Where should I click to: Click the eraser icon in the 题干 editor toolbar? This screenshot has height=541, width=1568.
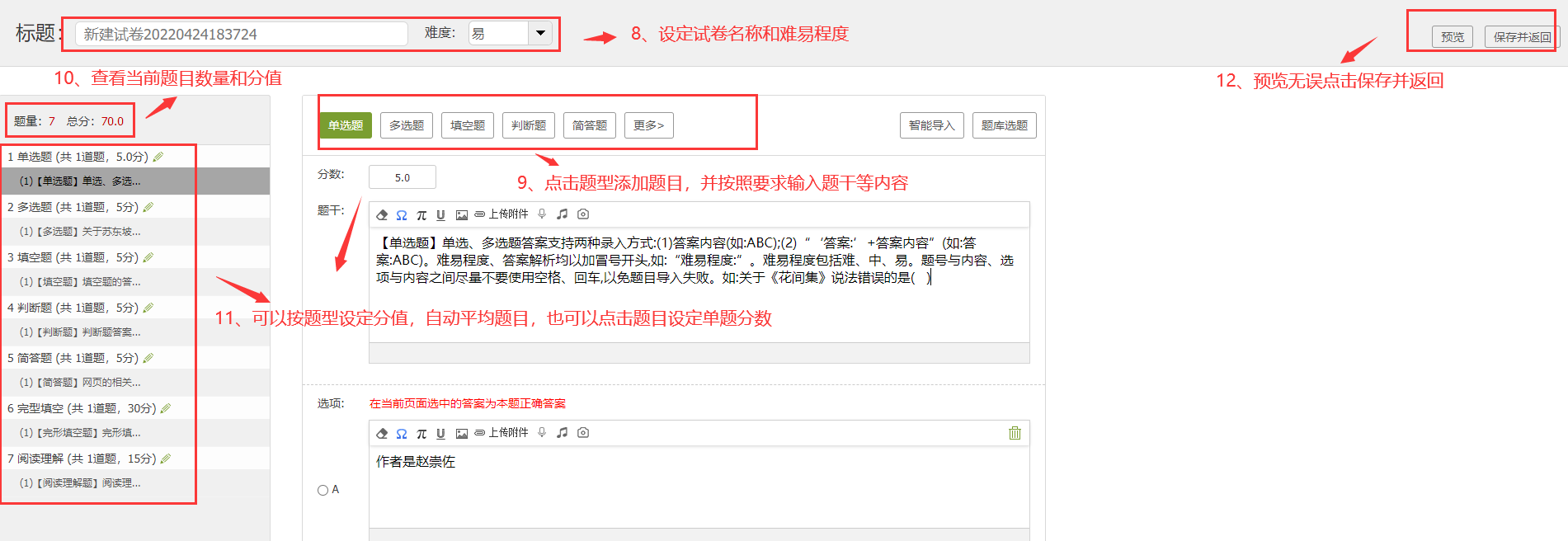coord(382,214)
